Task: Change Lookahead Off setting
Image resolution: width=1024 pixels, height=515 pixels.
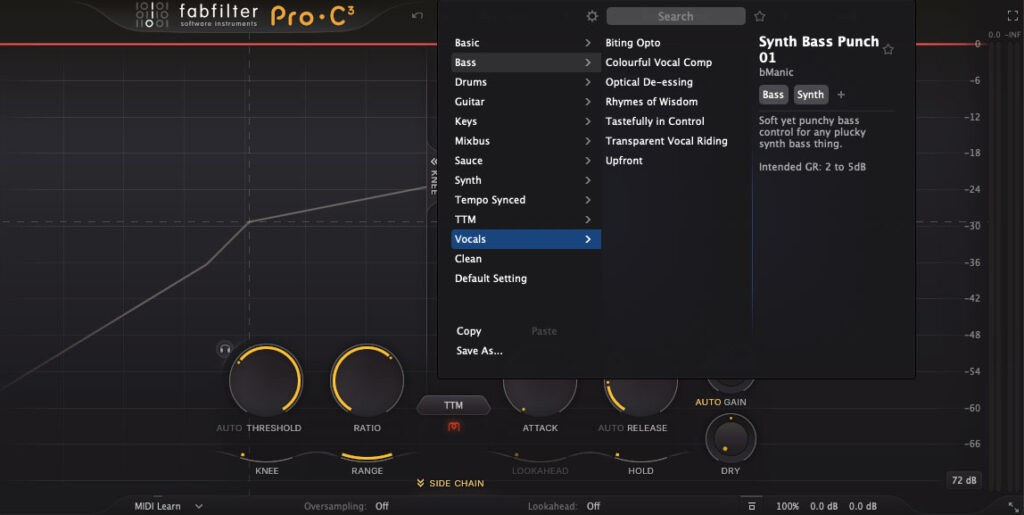Action: [593, 506]
